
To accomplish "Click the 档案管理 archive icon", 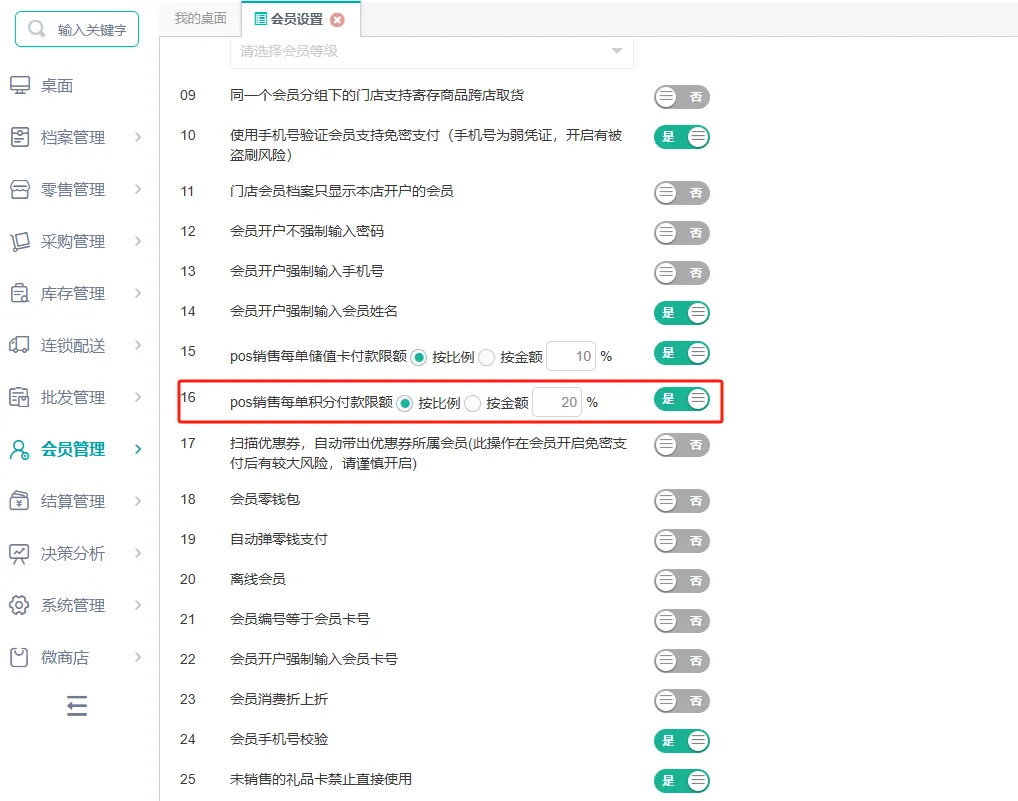I will 19,137.
